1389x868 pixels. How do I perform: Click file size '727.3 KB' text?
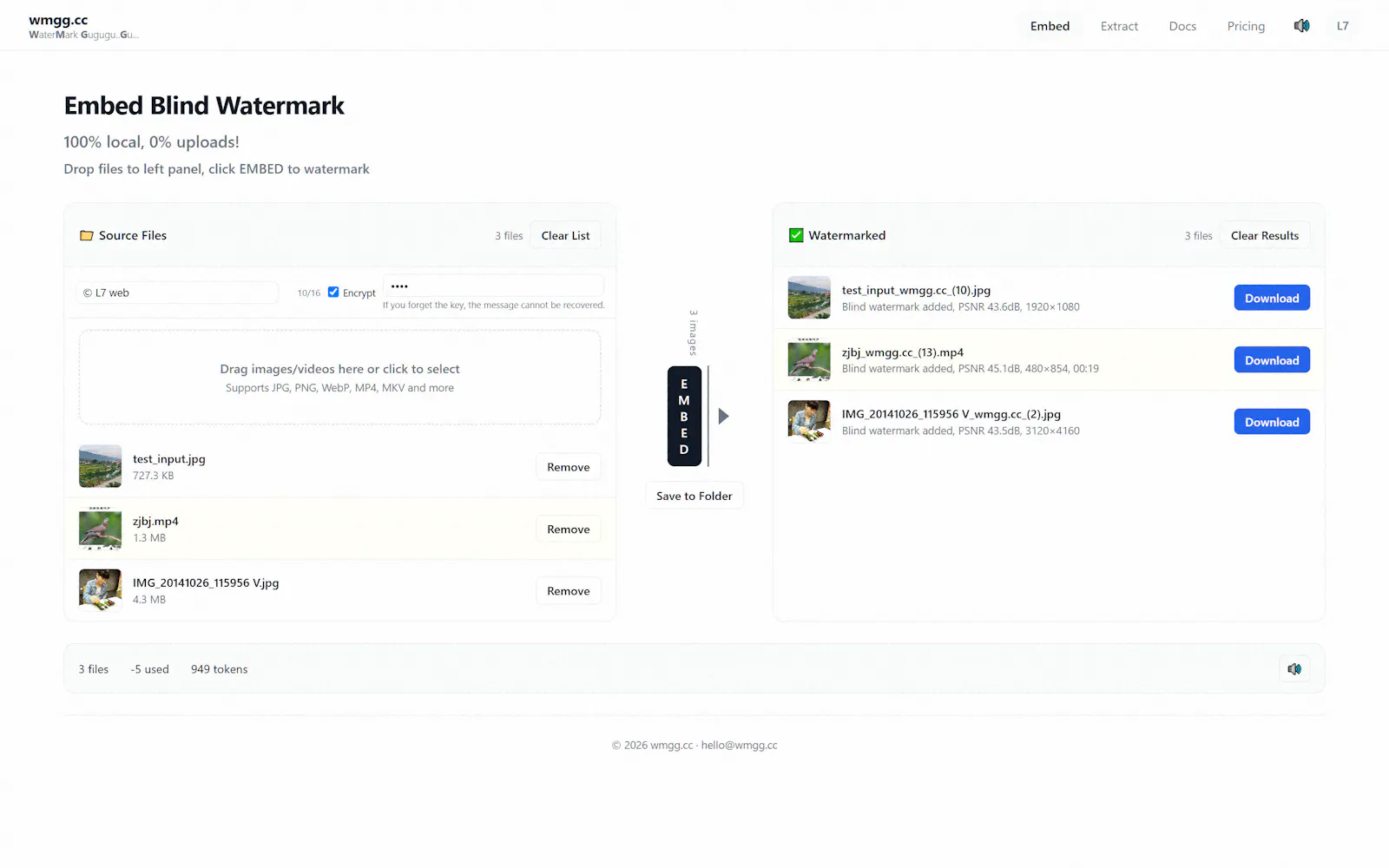click(154, 476)
